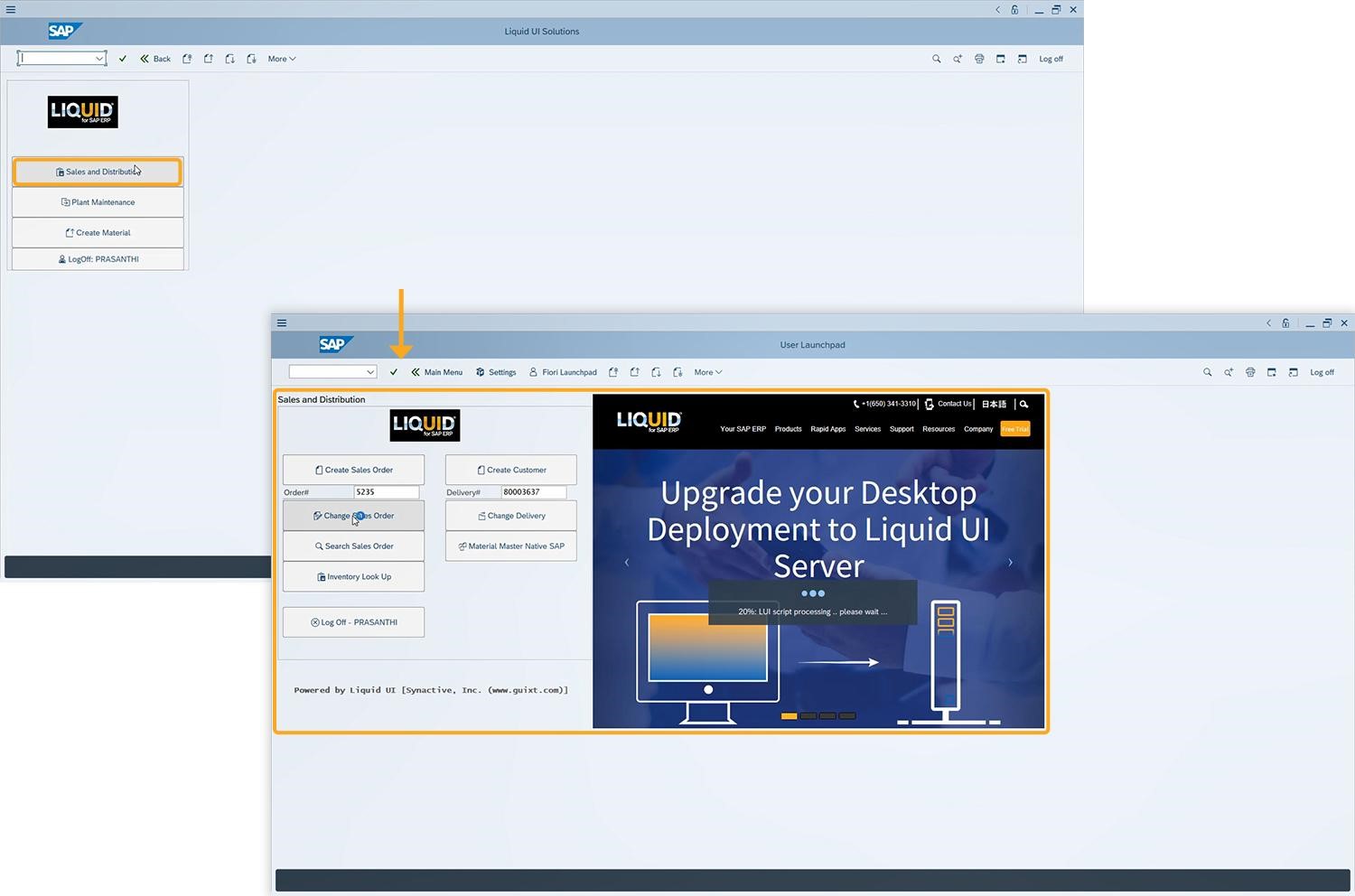Image resolution: width=1355 pixels, height=896 pixels.
Task: Click search icon in Liquid UI Solutions toolbar
Action: point(936,59)
